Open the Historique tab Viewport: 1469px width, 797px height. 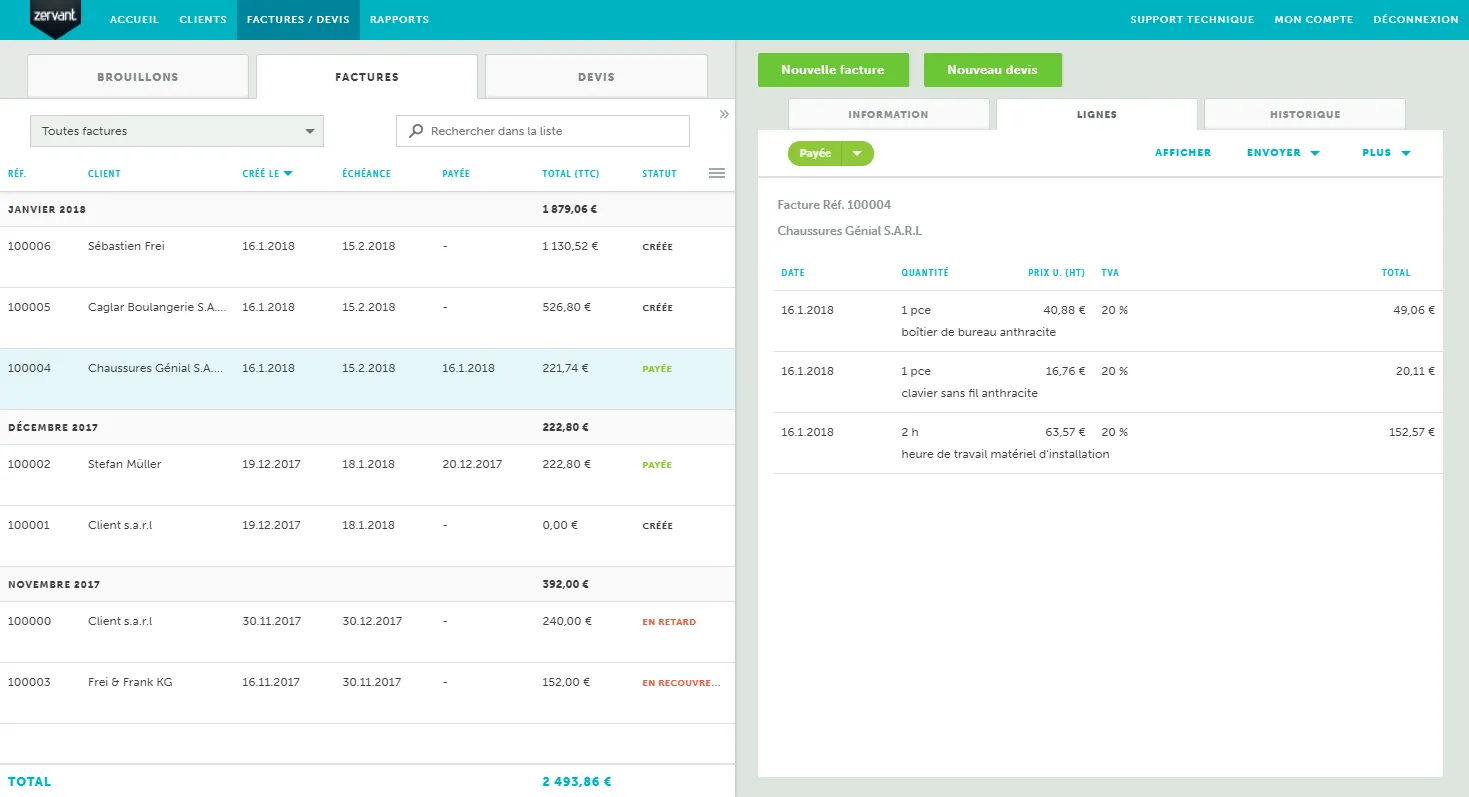coord(1304,115)
